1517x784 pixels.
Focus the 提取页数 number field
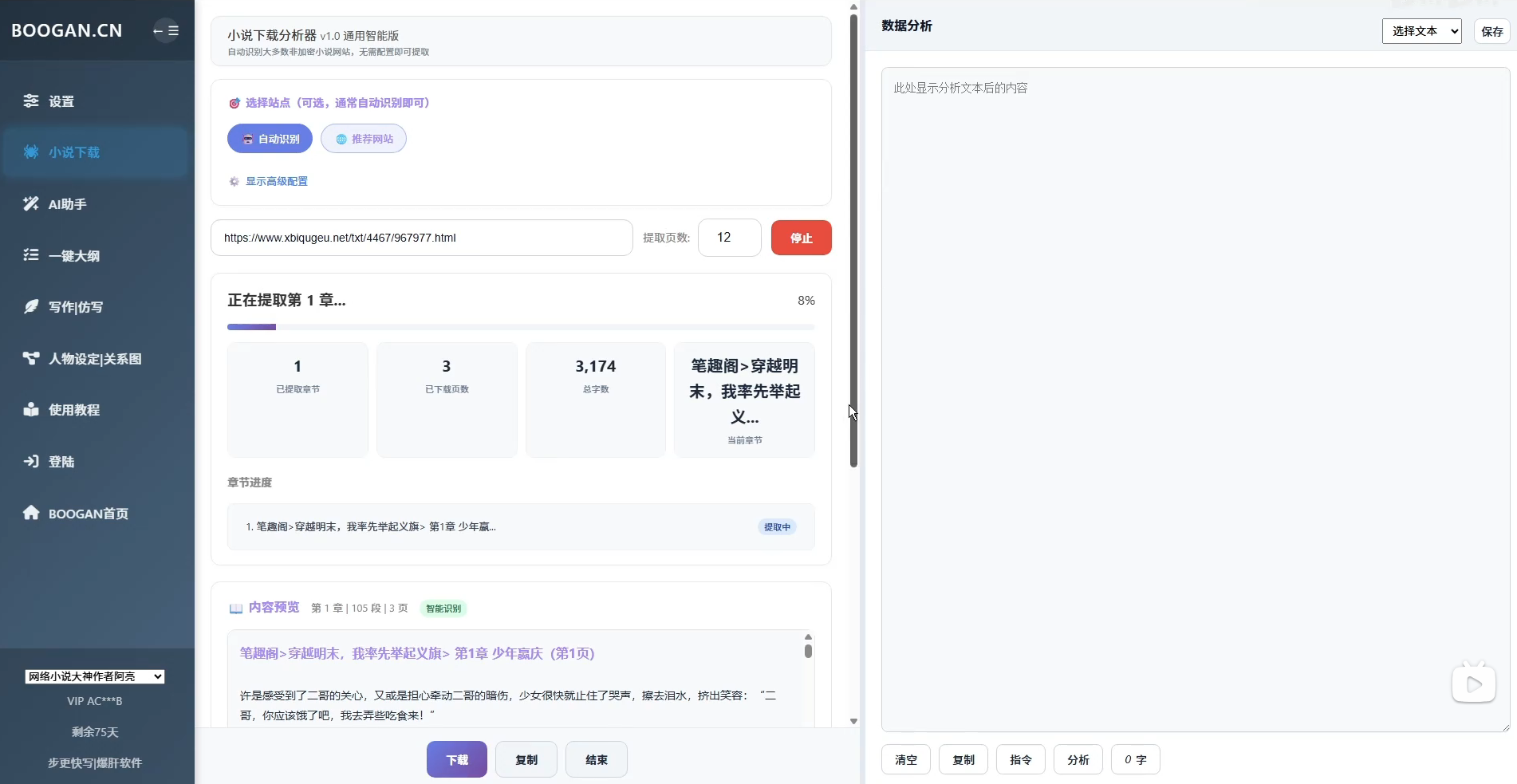pos(730,238)
